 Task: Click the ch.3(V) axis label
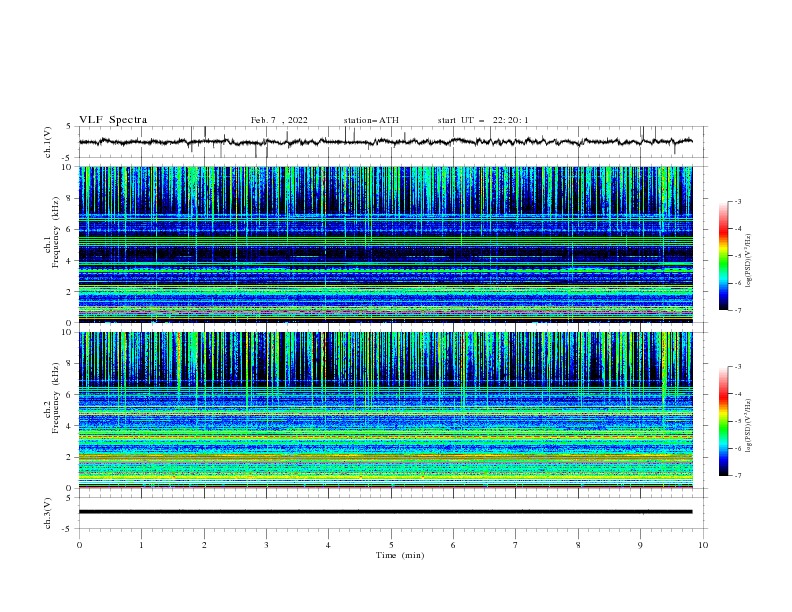(48, 513)
